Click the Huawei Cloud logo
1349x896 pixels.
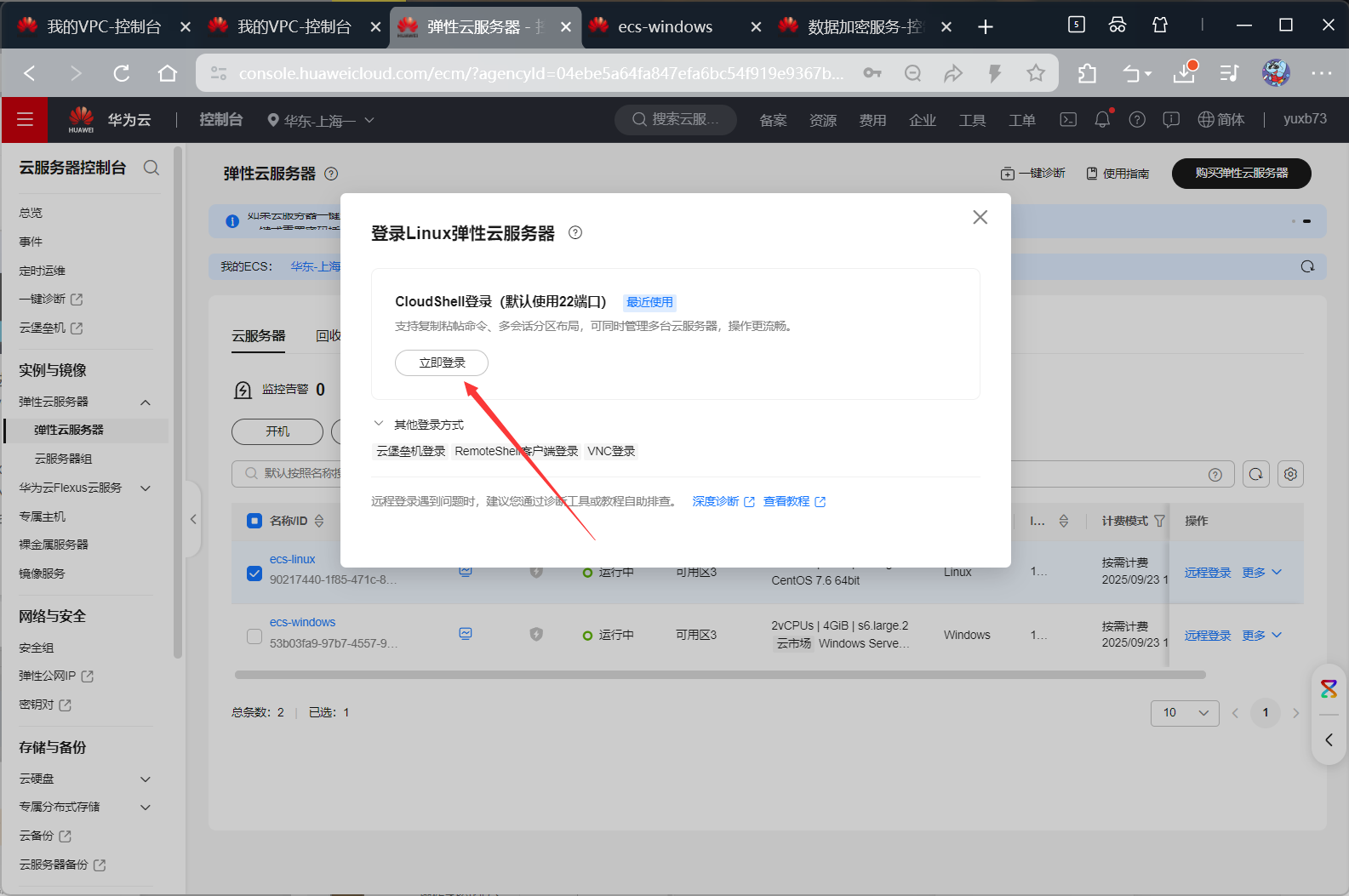82,120
